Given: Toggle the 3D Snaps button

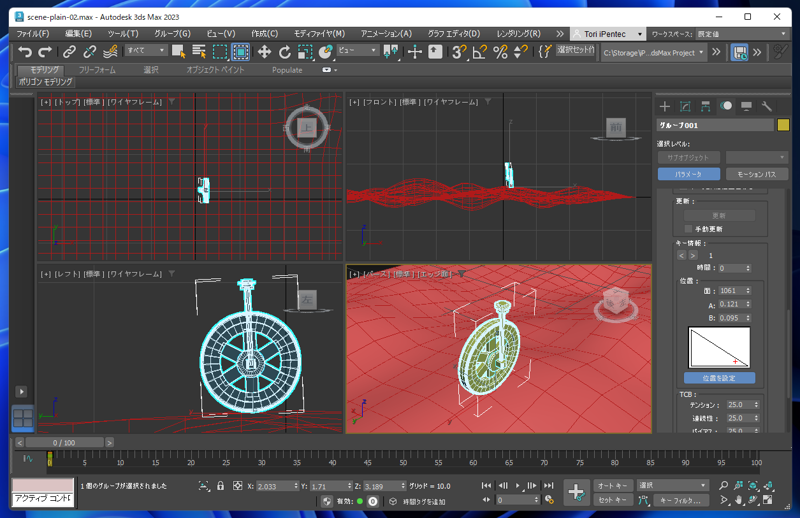Looking at the screenshot, I should 459,52.
